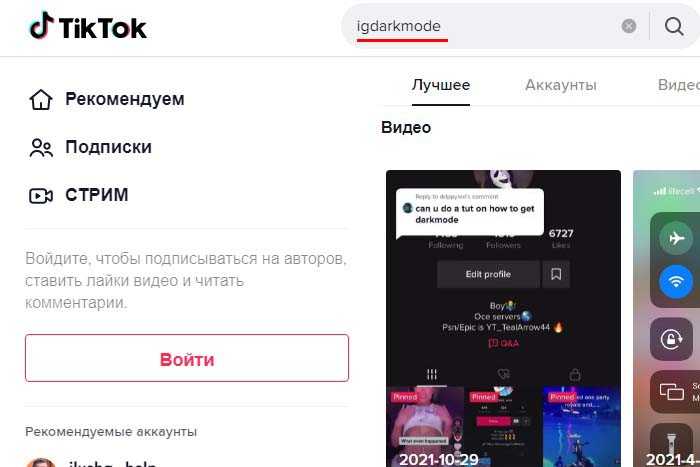This screenshot has height=467, width=700.
Task: Click the bookmark icon beside Edit profile
Action: pyautogui.click(x=556, y=274)
